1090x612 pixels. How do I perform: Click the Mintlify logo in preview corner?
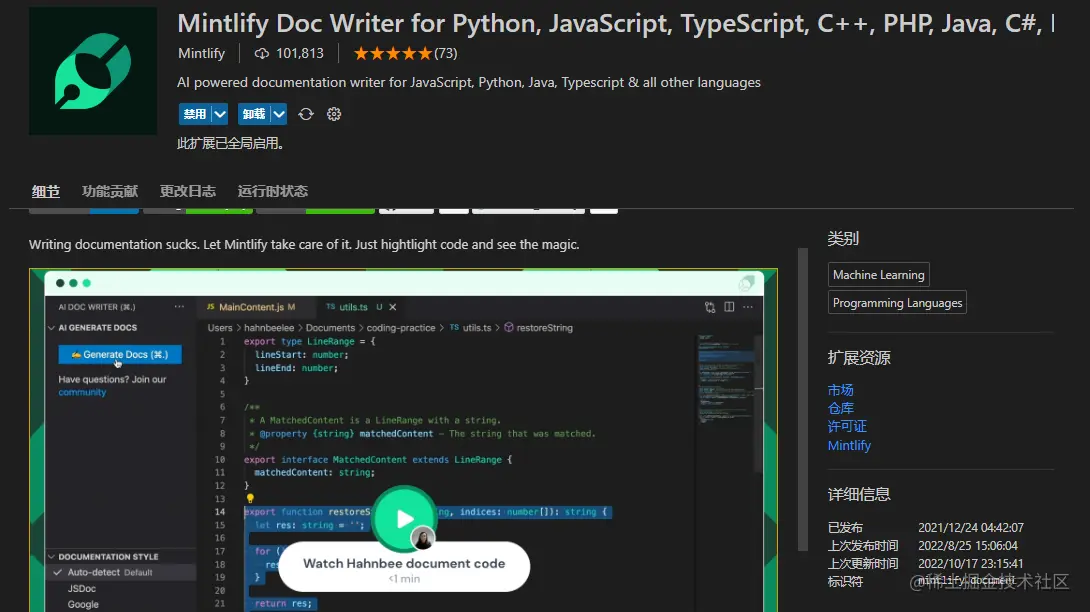[x=747, y=283]
